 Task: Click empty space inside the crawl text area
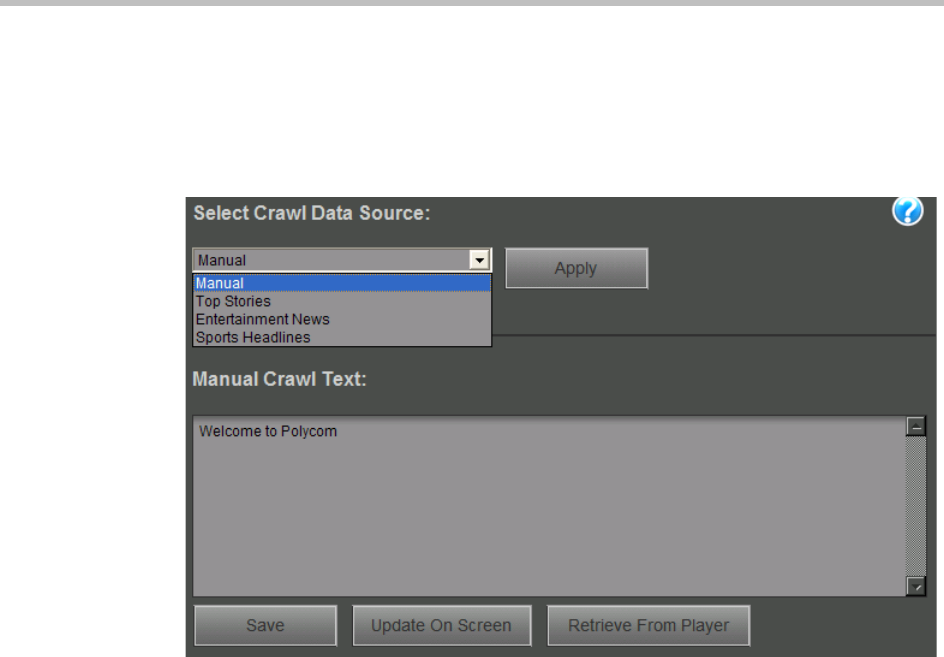tap(548, 520)
